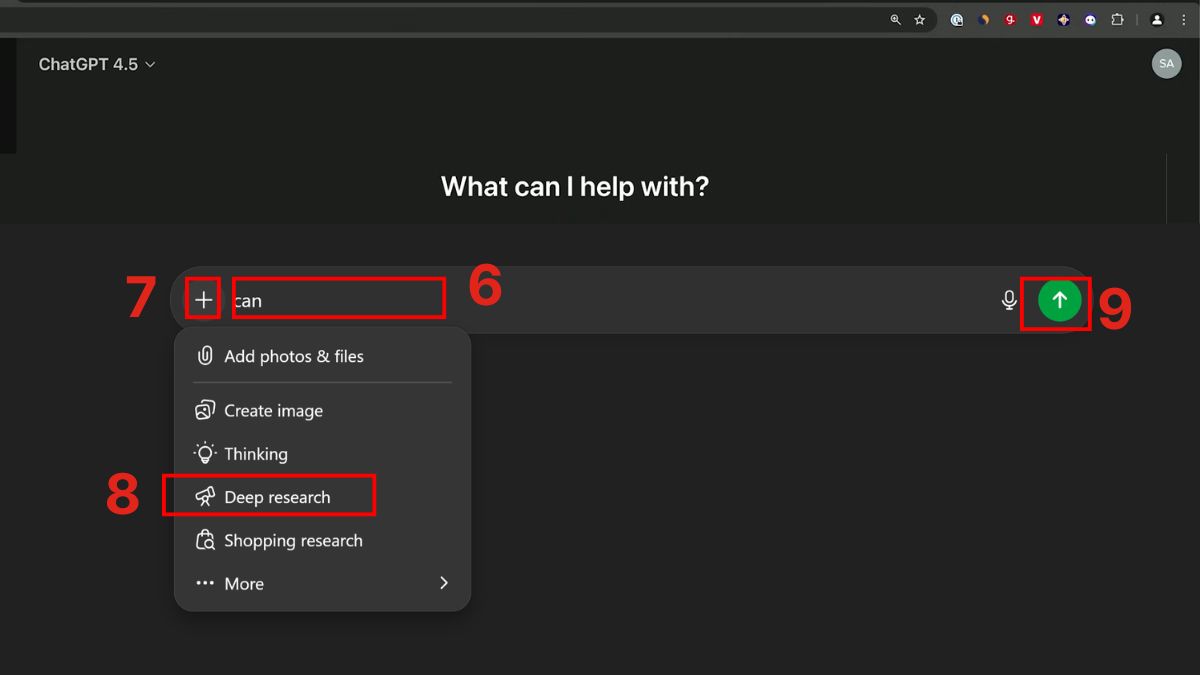Select the Thinking option
This screenshot has height=675, width=1200.
(x=322, y=454)
